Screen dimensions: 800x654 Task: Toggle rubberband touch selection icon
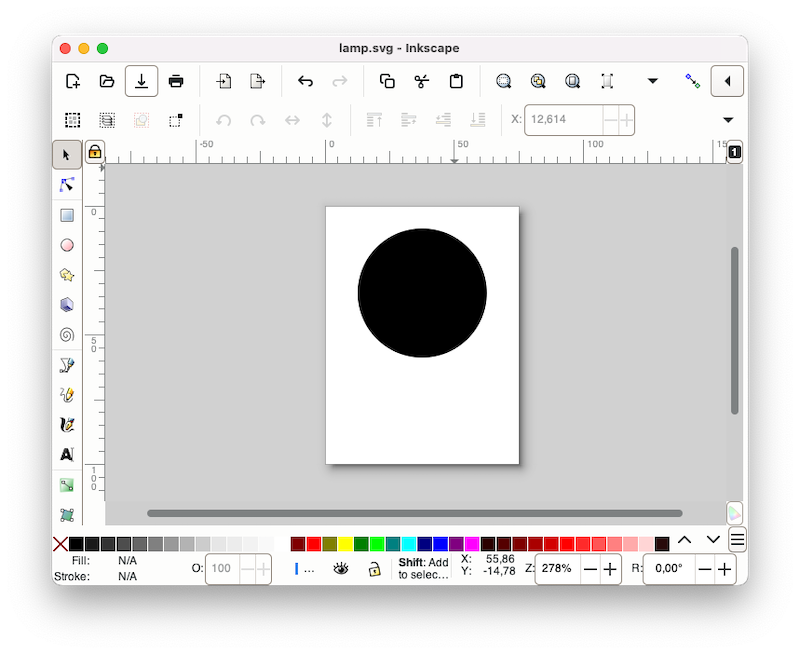point(176,120)
